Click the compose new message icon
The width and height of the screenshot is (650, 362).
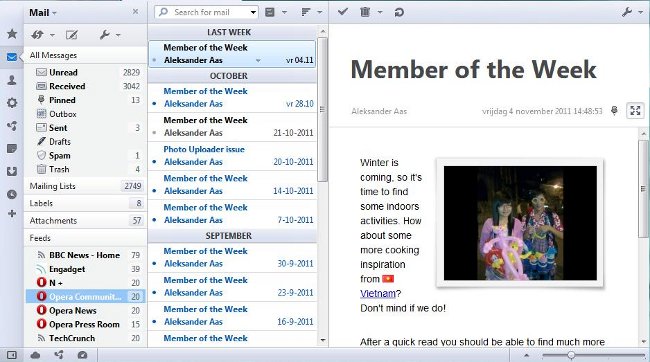pos(72,35)
